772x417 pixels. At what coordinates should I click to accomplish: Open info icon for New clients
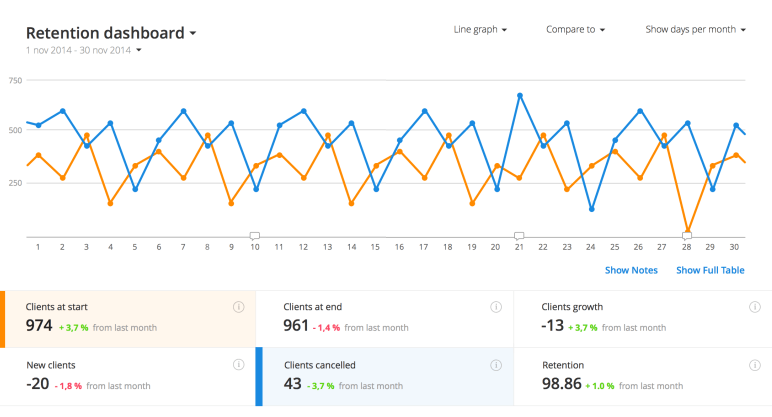tap(238, 365)
